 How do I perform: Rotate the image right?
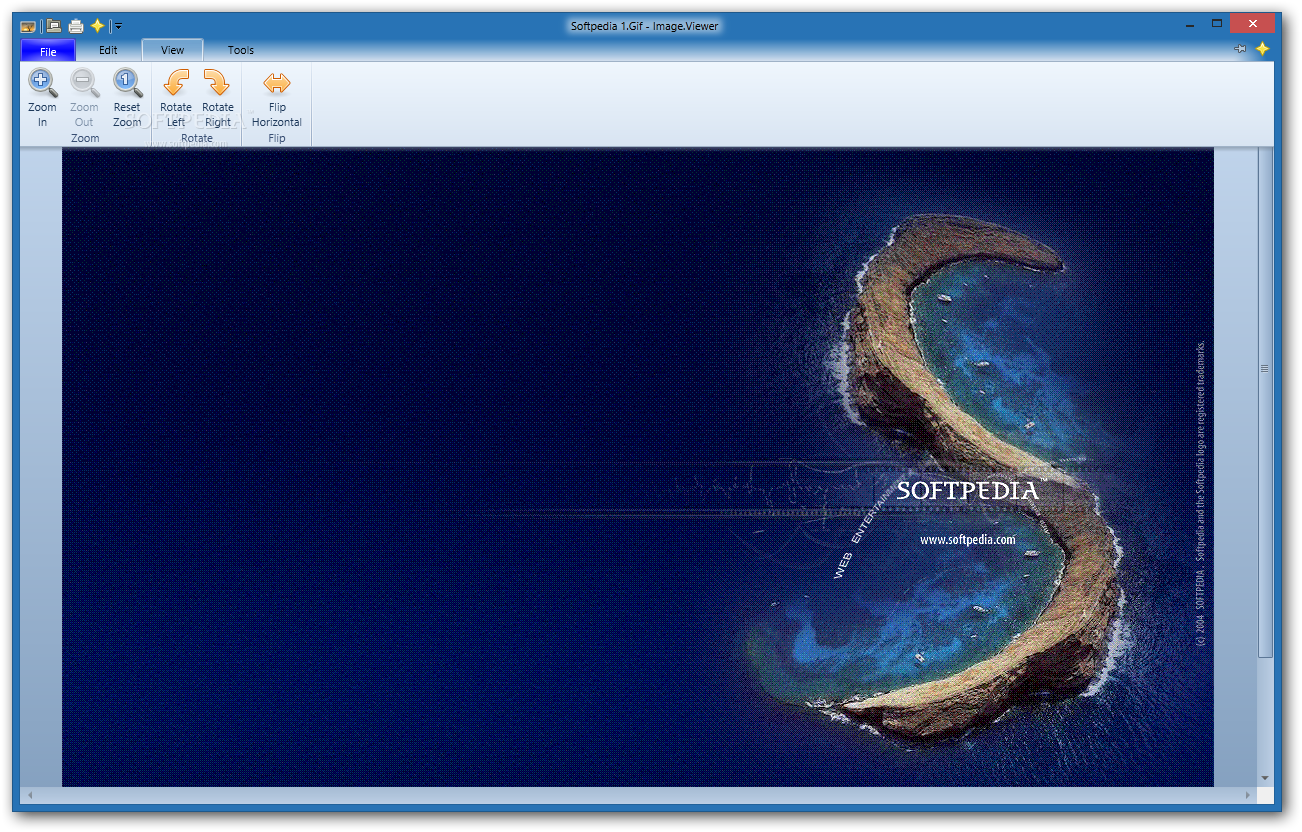click(x=217, y=97)
